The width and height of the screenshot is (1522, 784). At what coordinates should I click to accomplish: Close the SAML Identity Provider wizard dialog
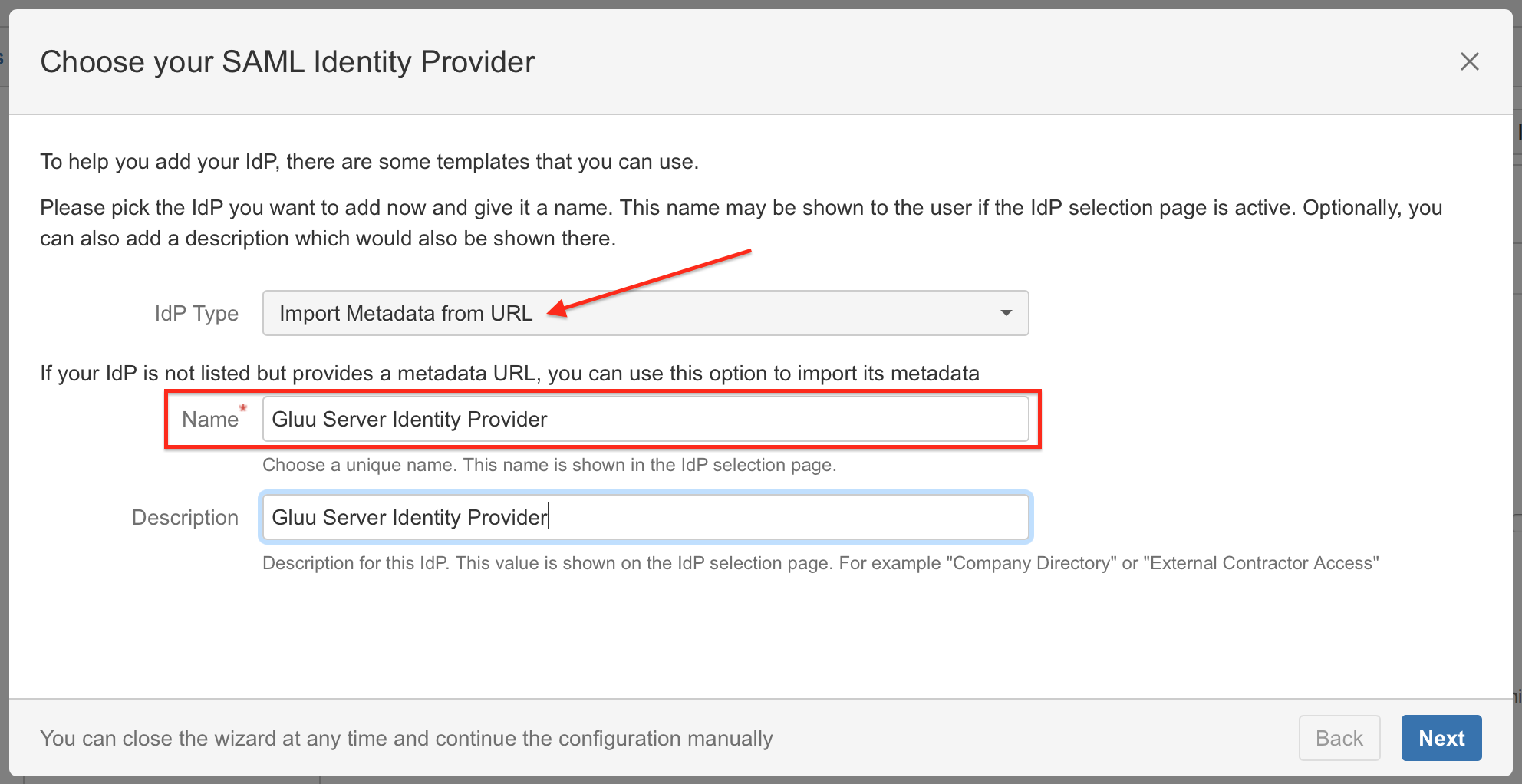tap(1469, 61)
